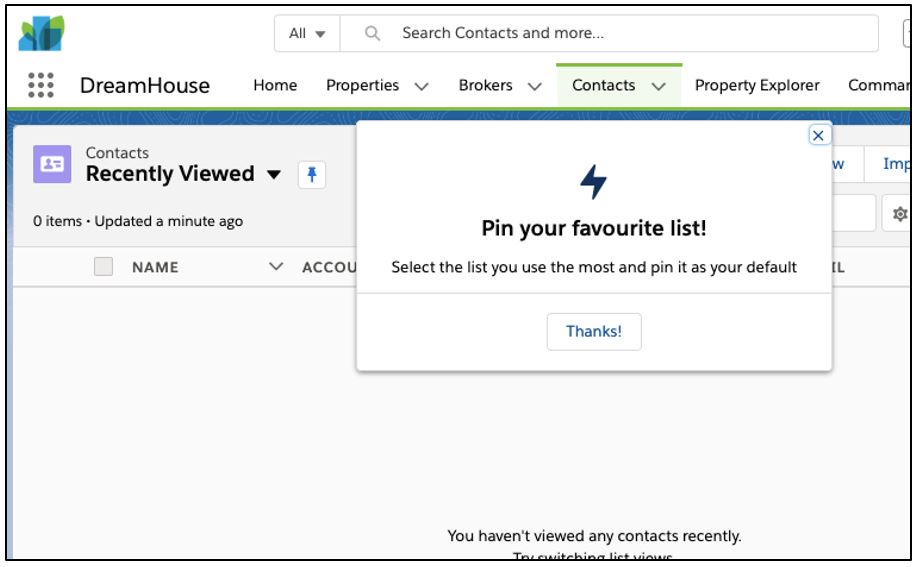This screenshot has height=567, width=919.
Task: Close the Pin your favourite list popup
Action: coord(818,135)
